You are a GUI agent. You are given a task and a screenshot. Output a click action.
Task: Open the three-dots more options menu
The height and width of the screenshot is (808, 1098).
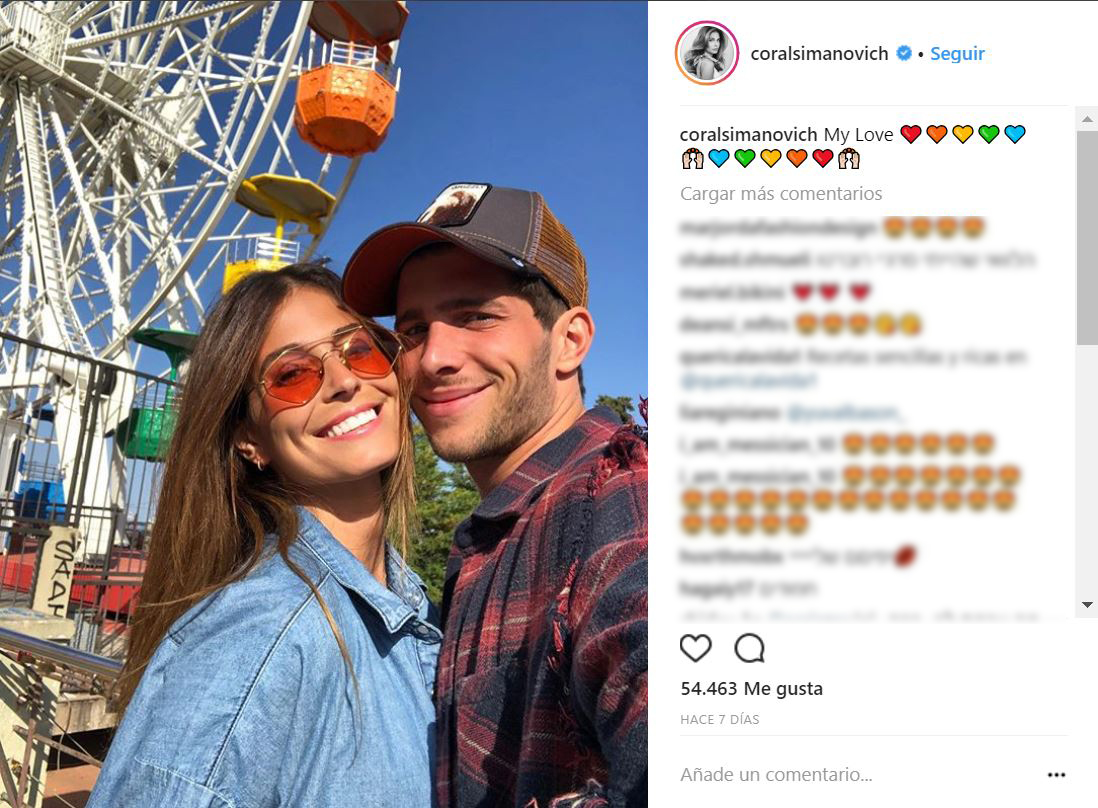click(1056, 774)
